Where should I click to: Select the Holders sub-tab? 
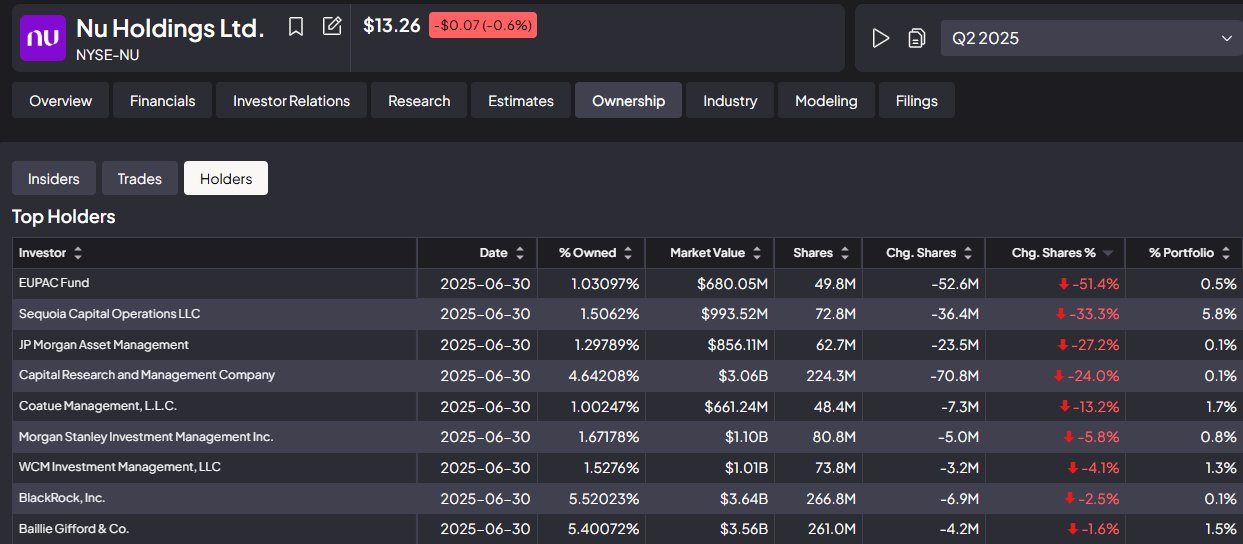(226, 178)
